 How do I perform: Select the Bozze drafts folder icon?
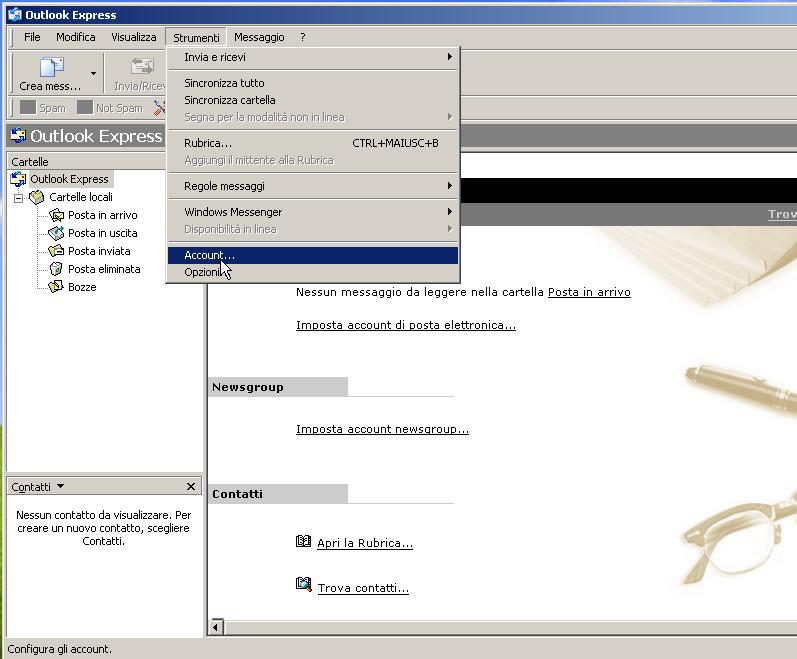57,287
